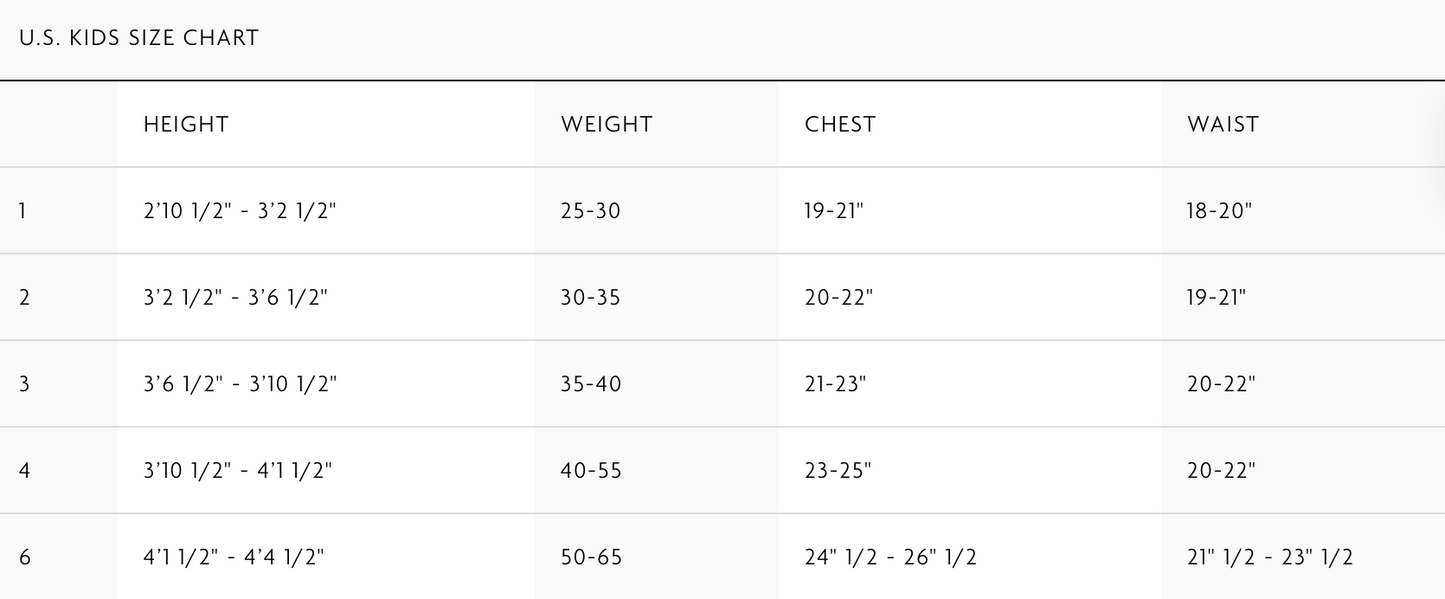
Task: Click the weight cell reading 50-65
Action: (x=591, y=557)
